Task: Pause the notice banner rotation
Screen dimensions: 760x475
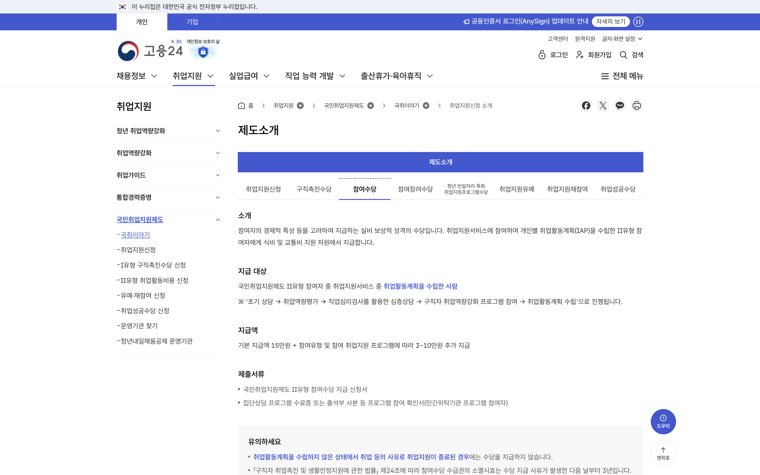Action: pos(638,22)
